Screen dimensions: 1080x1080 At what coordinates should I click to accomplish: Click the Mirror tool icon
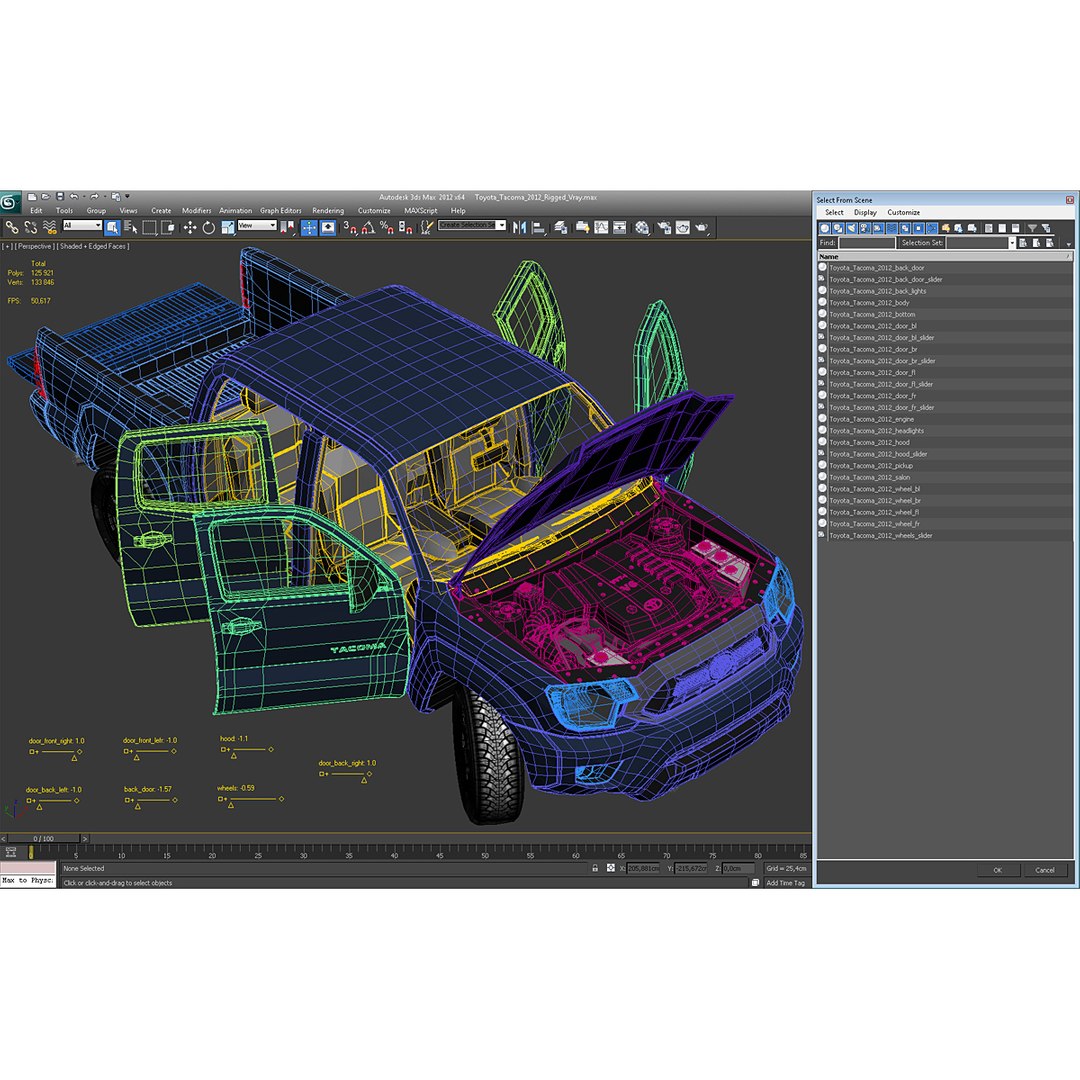(x=519, y=227)
